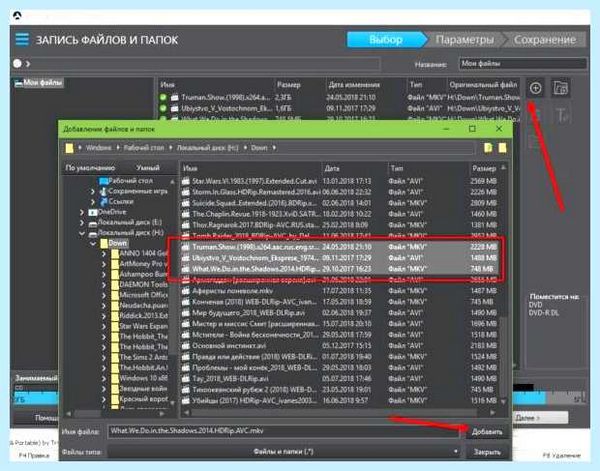This screenshot has height=471, width=600.
Task: Click the white circle home icon in path bar
Action: coord(17,64)
